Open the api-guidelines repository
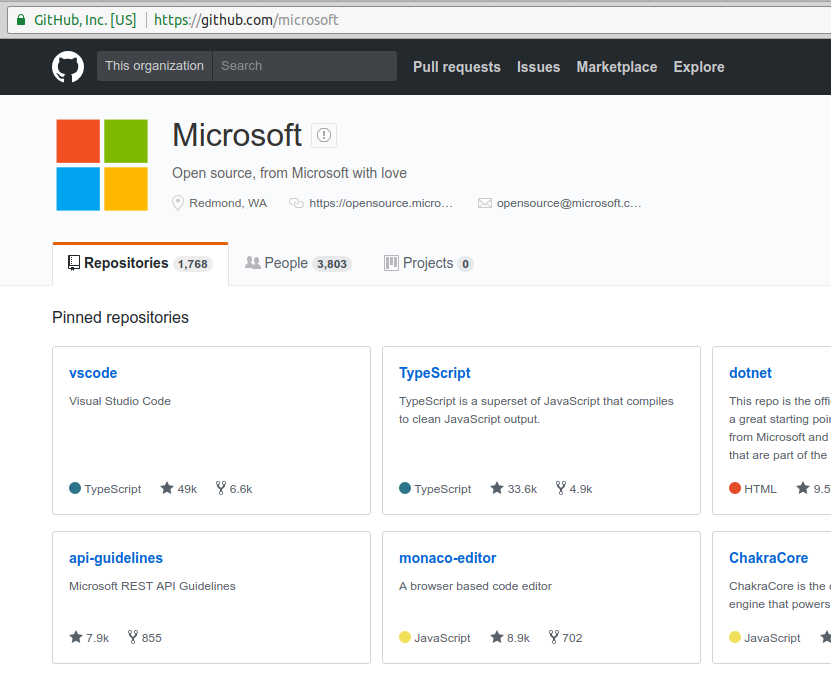The image size is (831, 682). click(x=116, y=557)
